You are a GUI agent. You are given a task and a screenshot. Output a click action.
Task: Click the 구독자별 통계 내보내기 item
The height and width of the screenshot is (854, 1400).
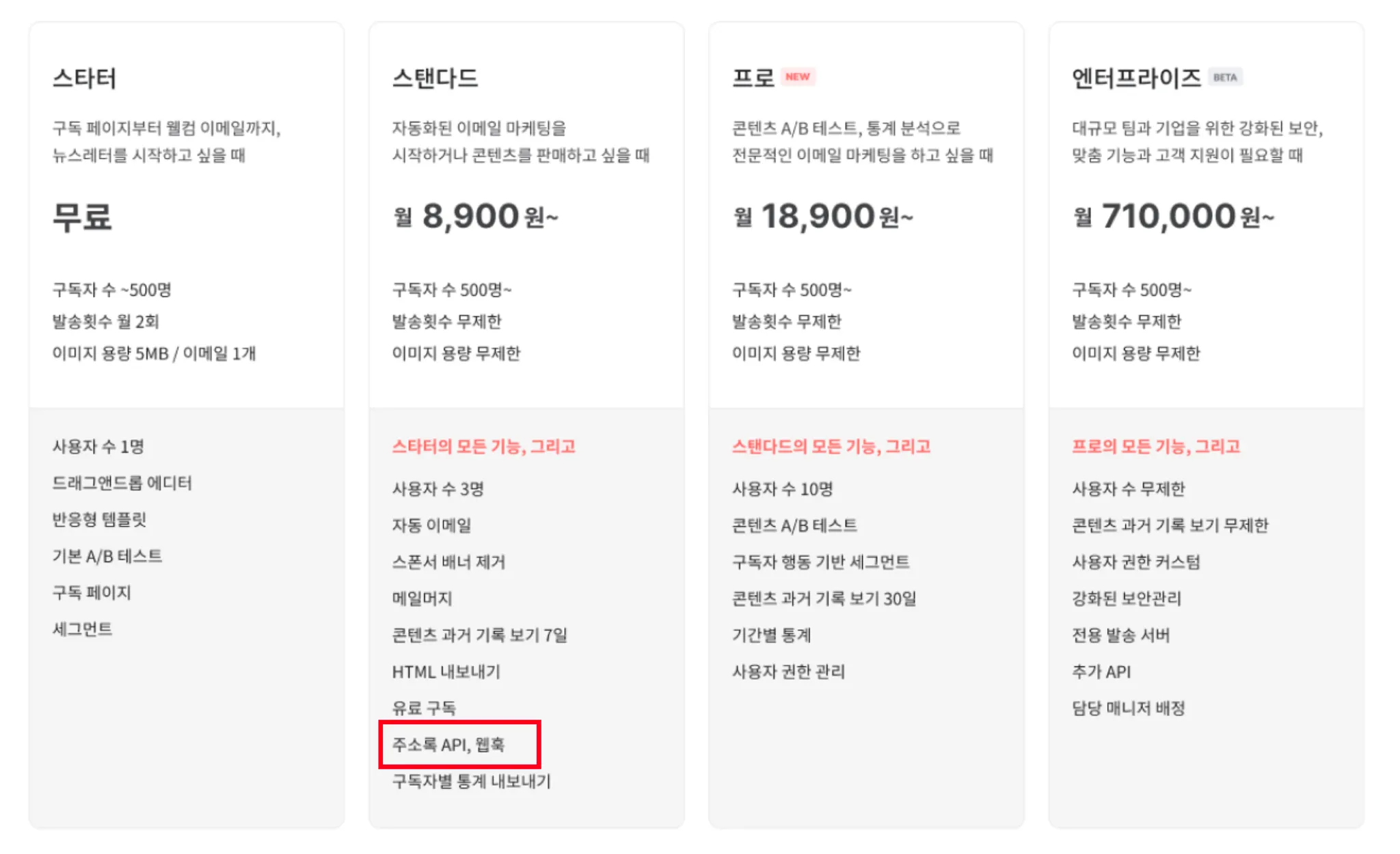[x=471, y=781]
